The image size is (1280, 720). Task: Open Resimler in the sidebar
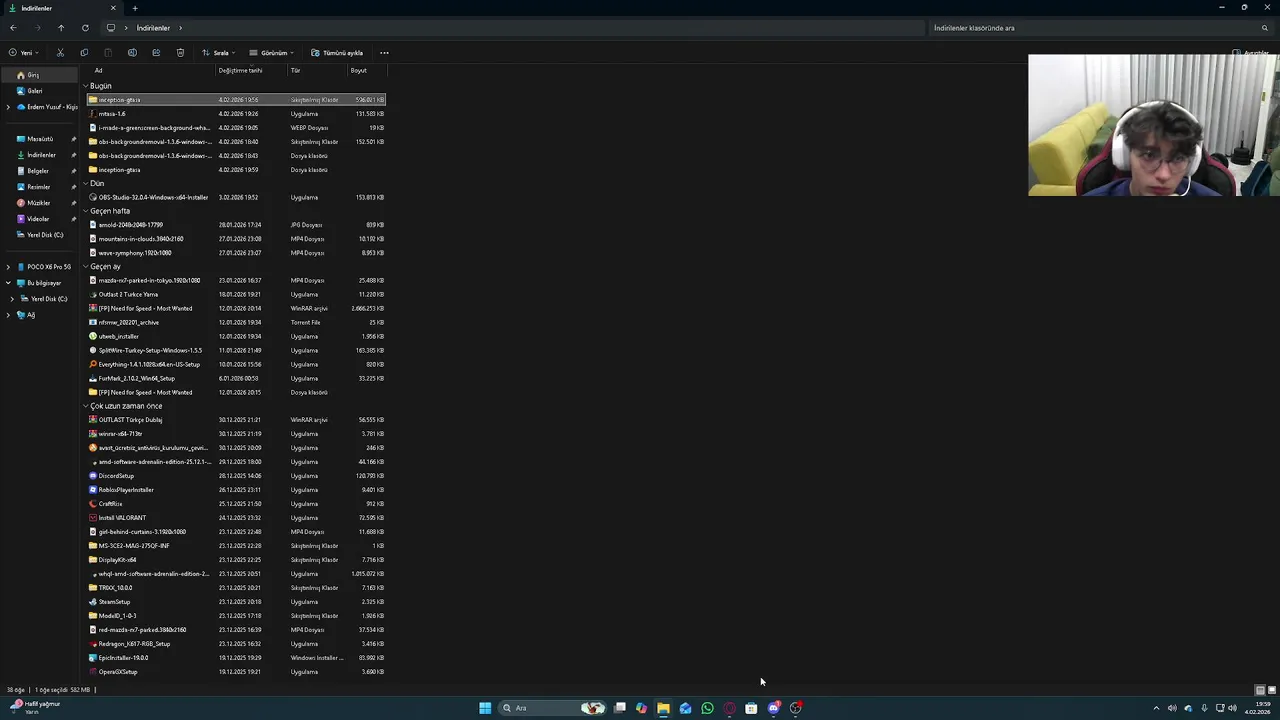(40, 187)
